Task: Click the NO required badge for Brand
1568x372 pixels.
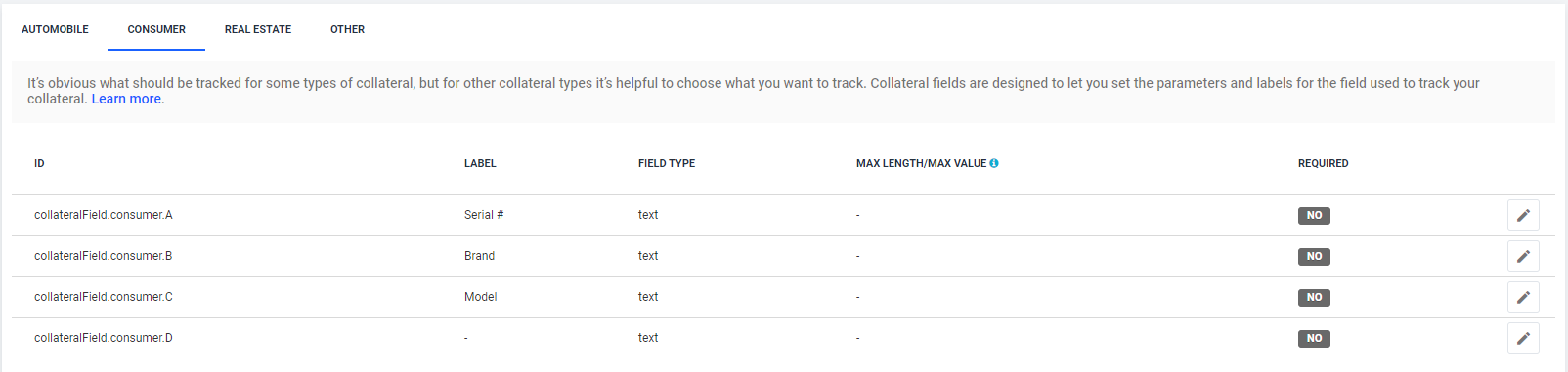Action: pyautogui.click(x=1314, y=256)
